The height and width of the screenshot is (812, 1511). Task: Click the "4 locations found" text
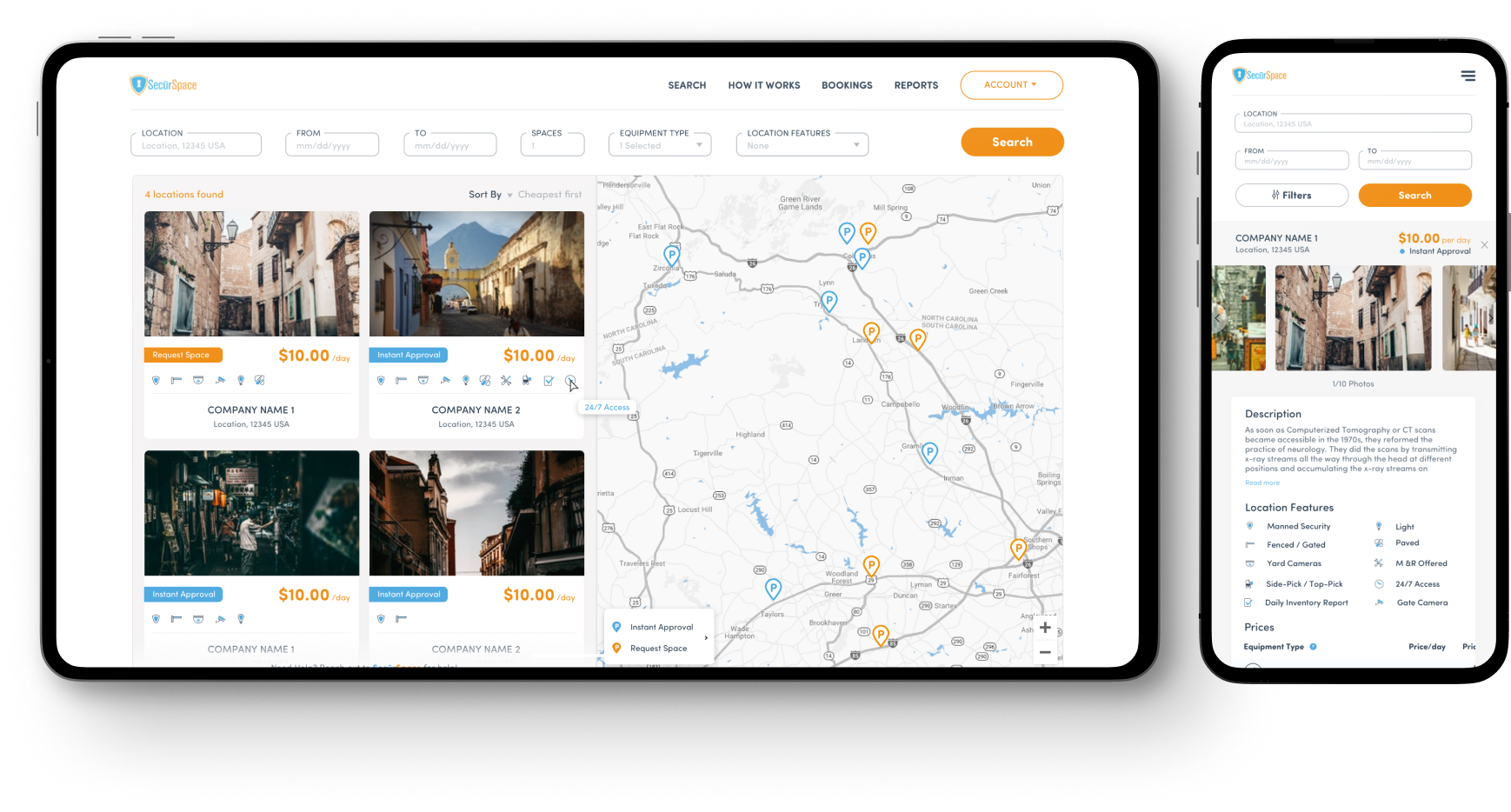pyautogui.click(x=184, y=195)
